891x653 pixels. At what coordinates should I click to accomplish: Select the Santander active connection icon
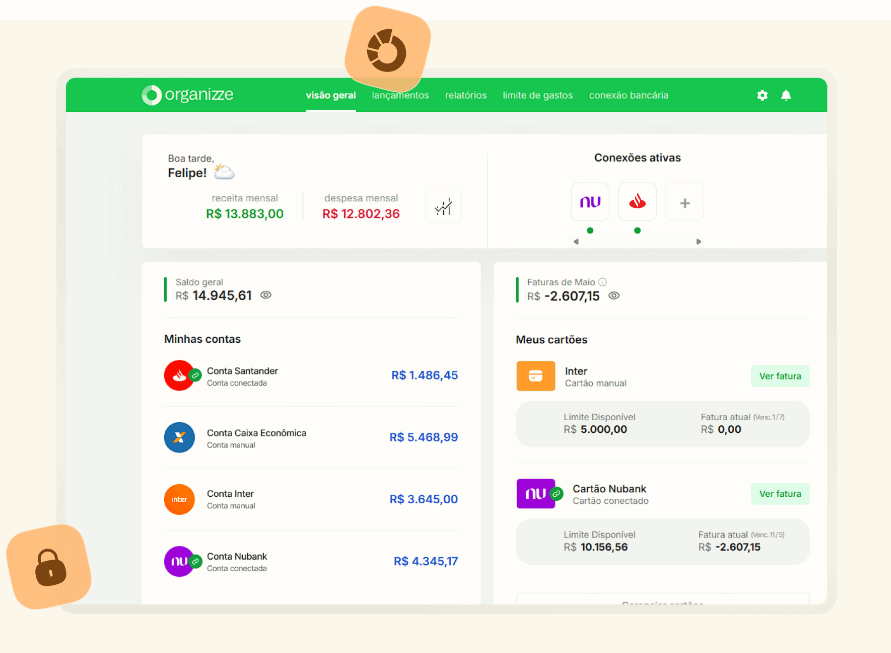[637, 202]
